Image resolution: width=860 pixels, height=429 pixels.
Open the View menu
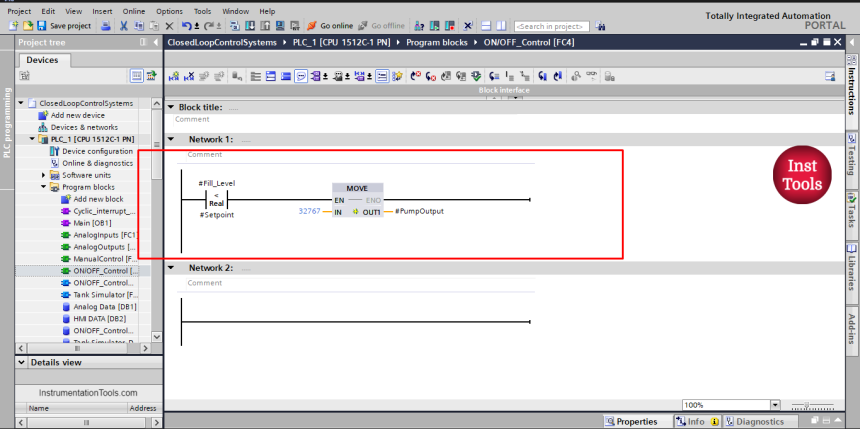[x=73, y=11]
